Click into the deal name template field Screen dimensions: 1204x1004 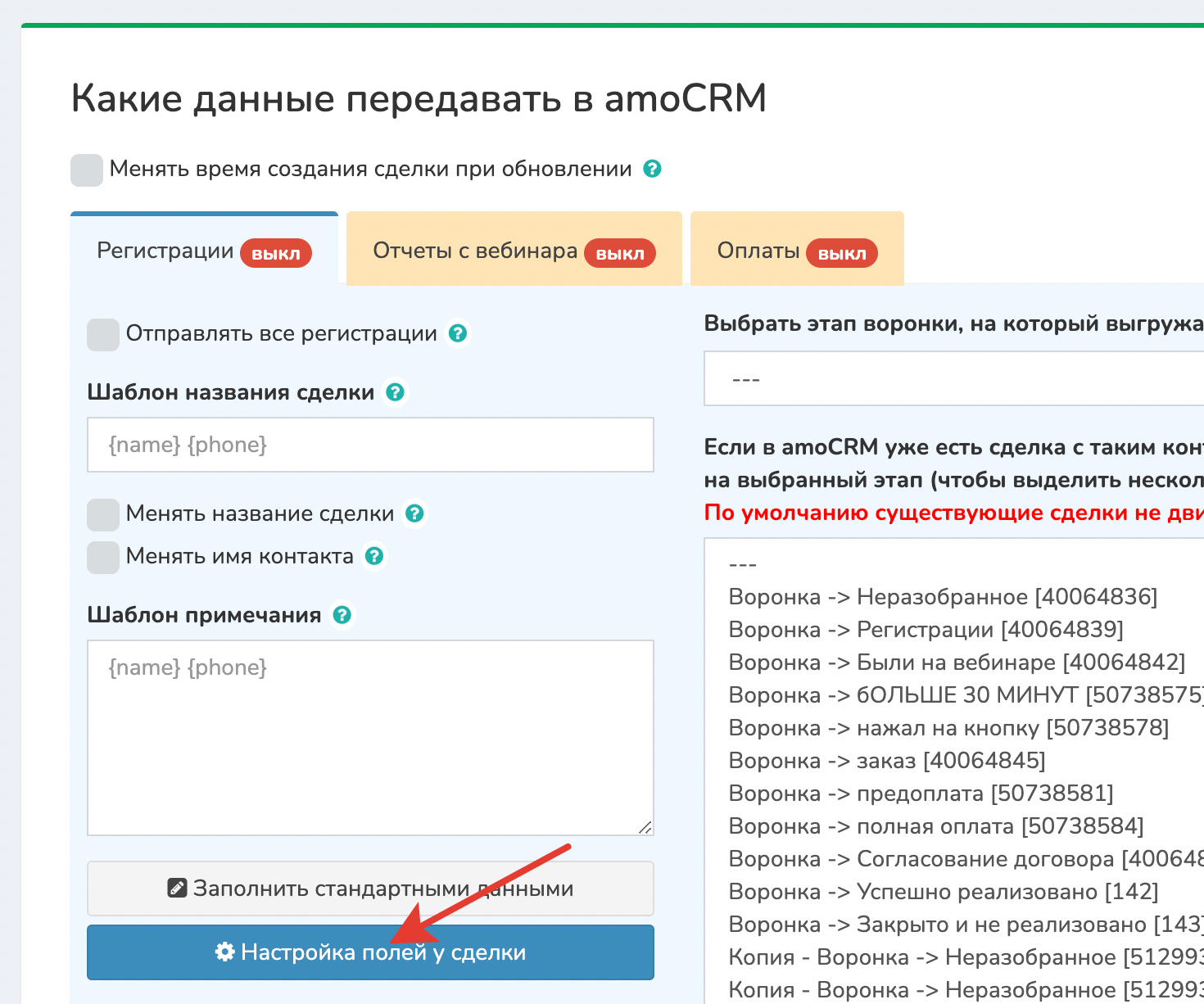(x=370, y=445)
